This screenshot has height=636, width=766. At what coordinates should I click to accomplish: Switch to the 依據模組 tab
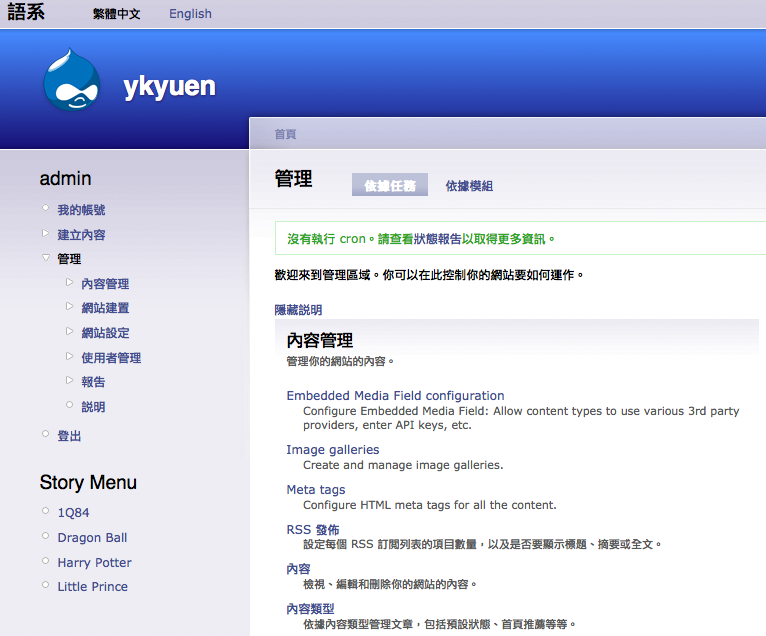click(469, 186)
